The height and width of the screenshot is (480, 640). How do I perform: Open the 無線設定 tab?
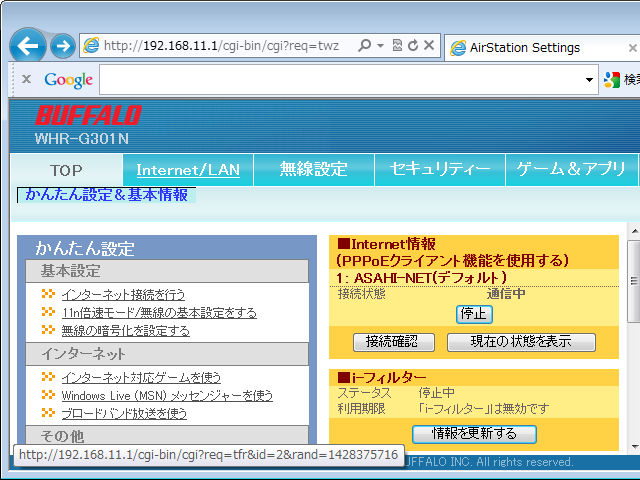coord(313,170)
